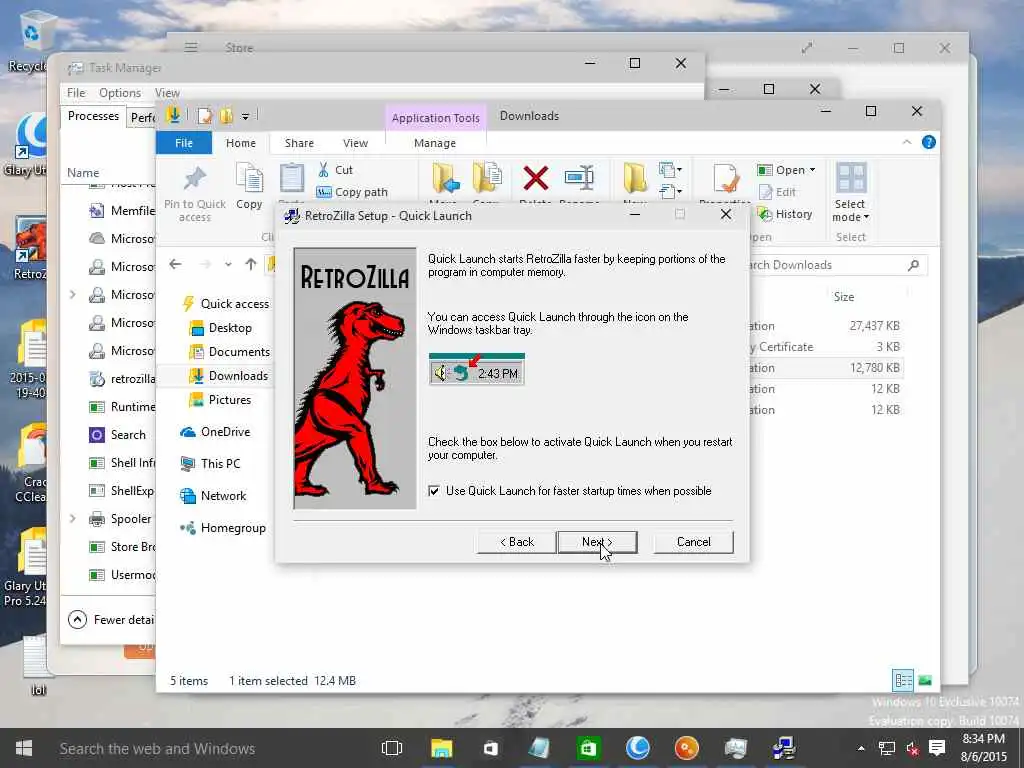Open the Open dropdown in ribbon

click(x=787, y=170)
